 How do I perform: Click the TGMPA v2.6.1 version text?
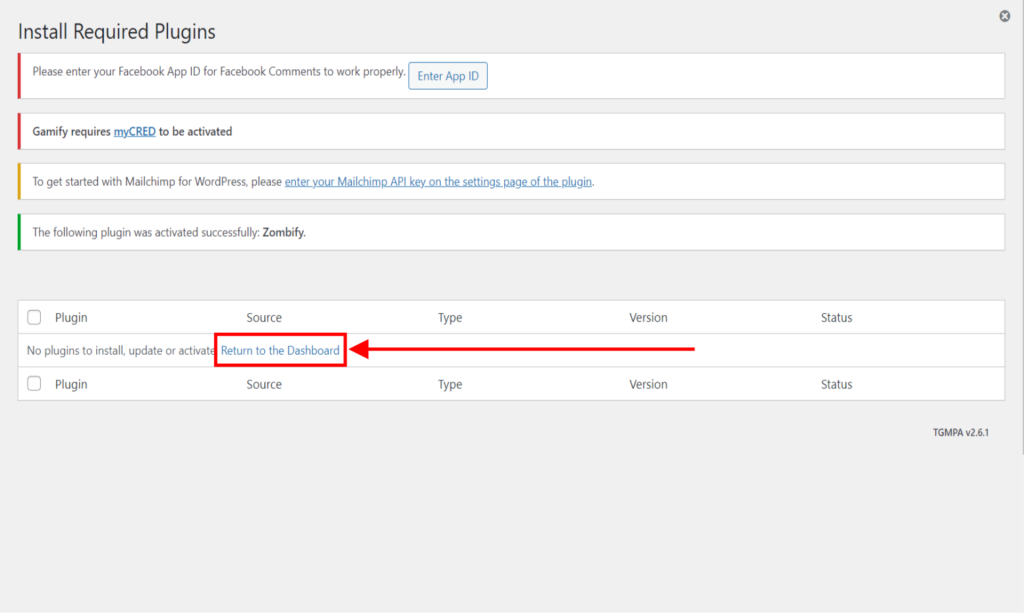click(x=960, y=433)
